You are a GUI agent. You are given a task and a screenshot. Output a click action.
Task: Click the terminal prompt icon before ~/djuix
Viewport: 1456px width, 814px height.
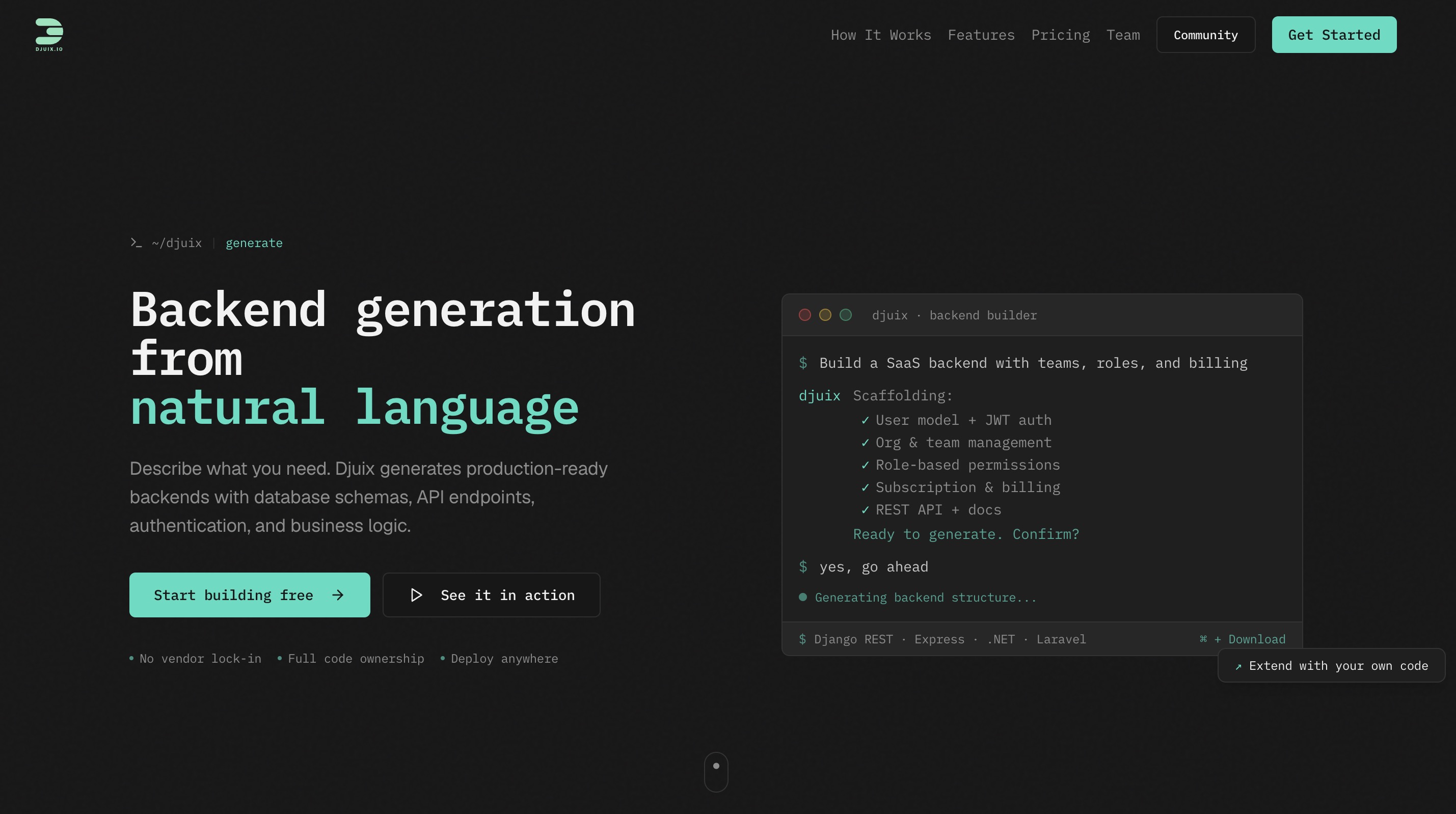pyautogui.click(x=136, y=242)
